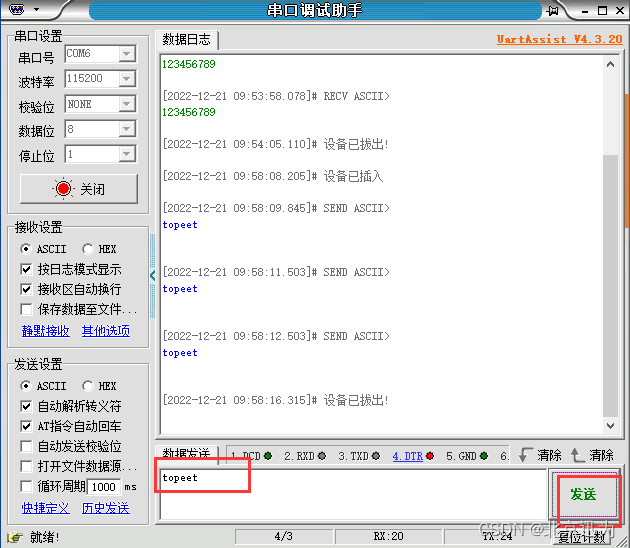Enable 循环周期 checkbox

pyautogui.click(x=26, y=487)
